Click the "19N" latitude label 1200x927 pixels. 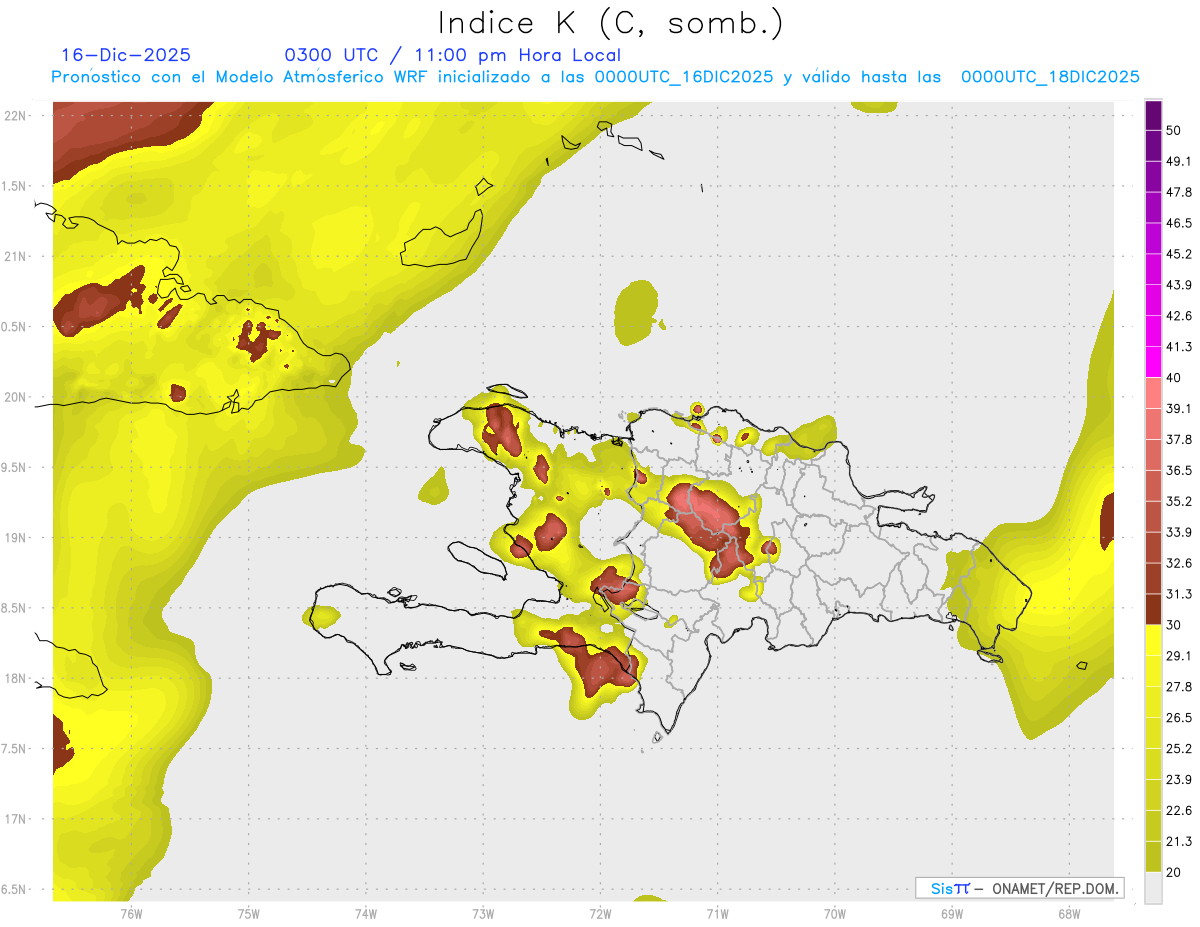pyautogui.click(x=15, y=537)
